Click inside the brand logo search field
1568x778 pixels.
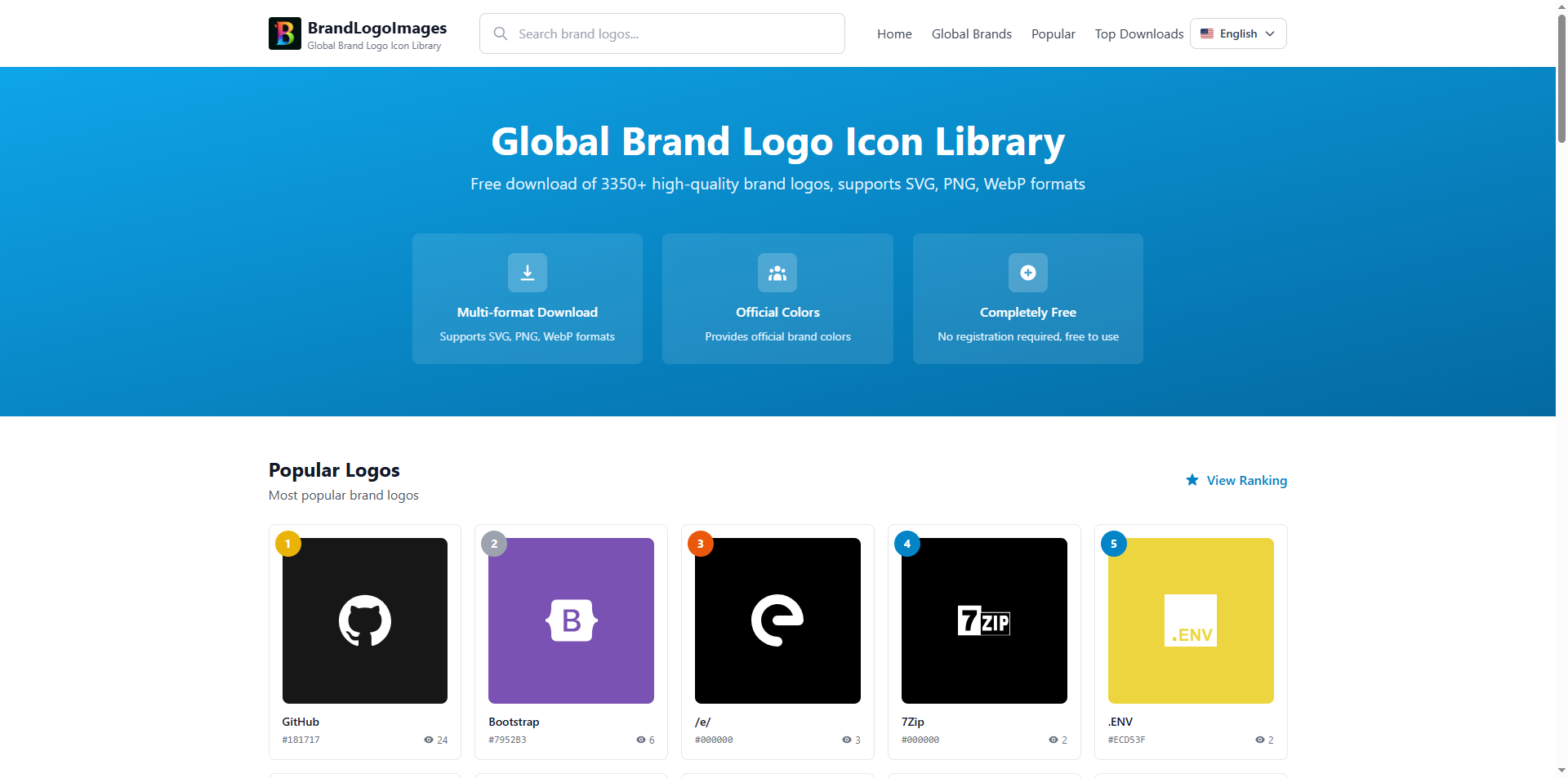coord(661,33)
